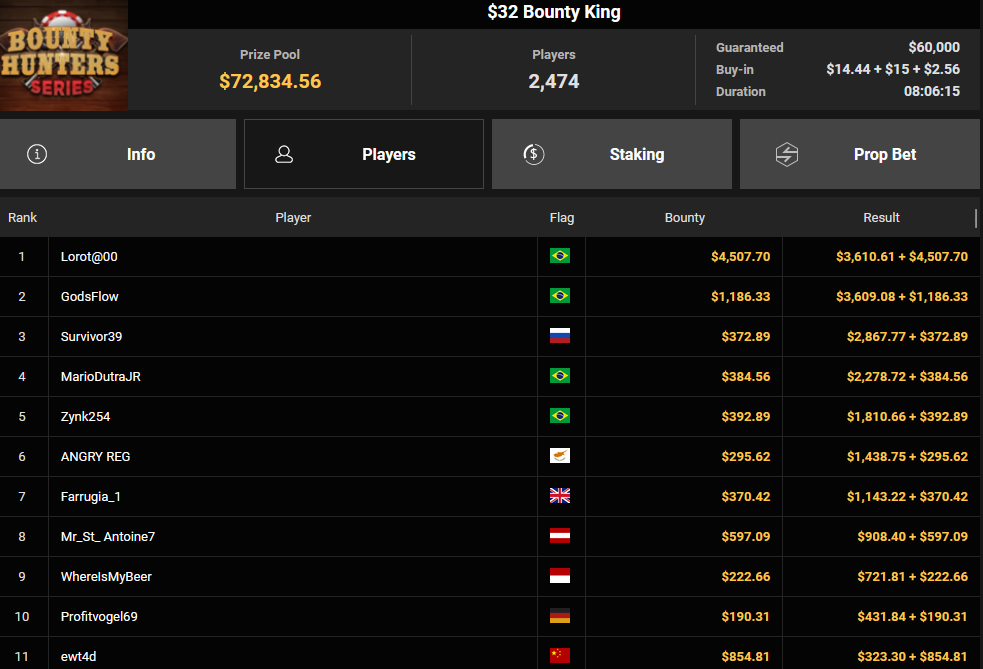Click Russian flag beside Survivor39

560,336
